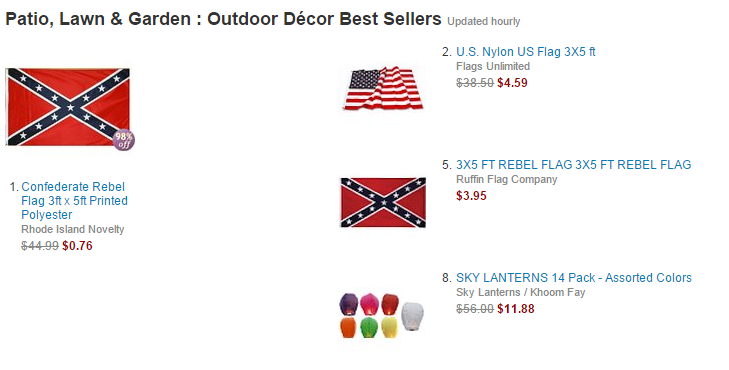Open the Confederate Rebel Flag product image
This screenshot has height=370, width=729.
[68, 107]
